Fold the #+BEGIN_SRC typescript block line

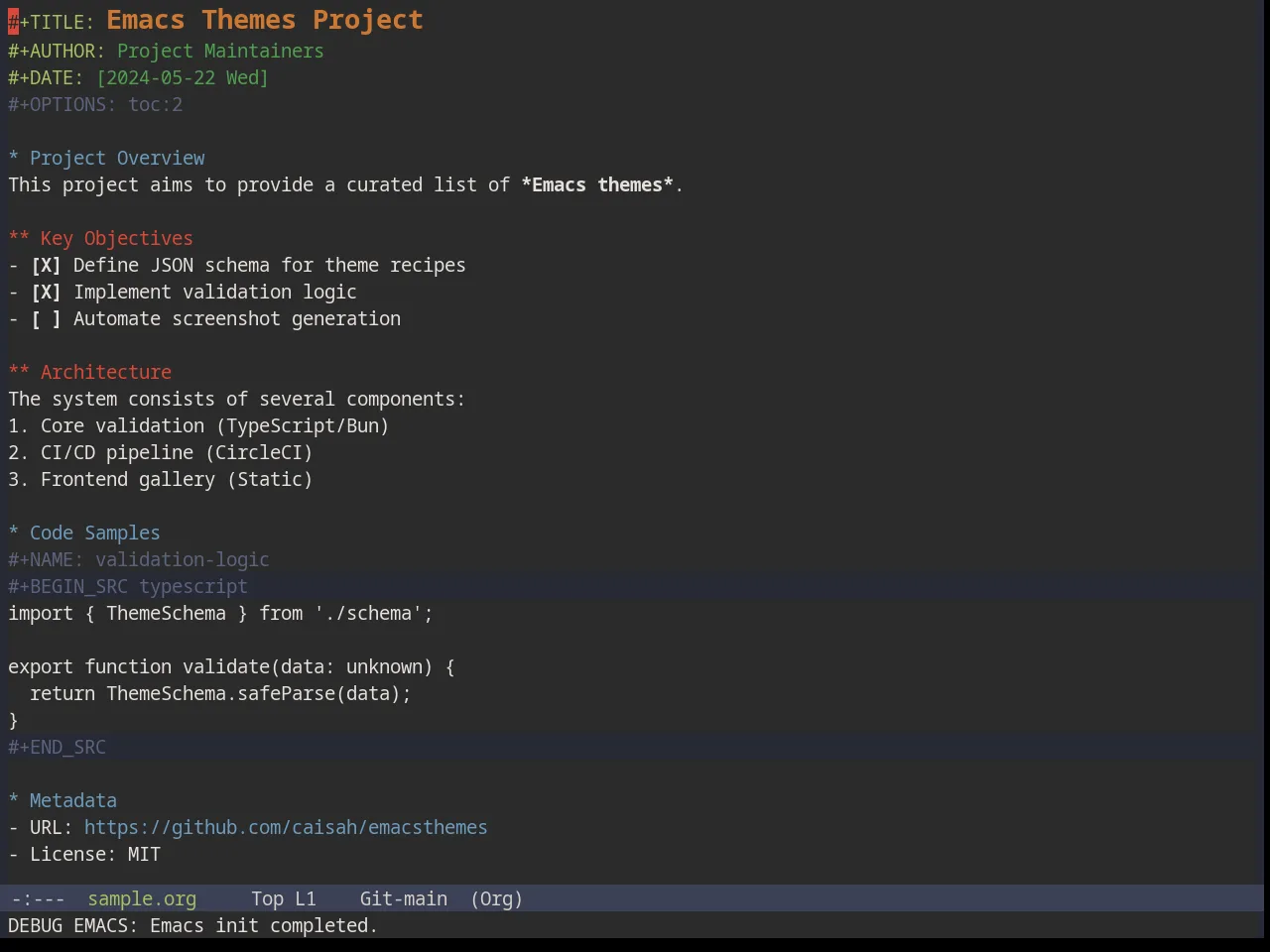[128, 587]
